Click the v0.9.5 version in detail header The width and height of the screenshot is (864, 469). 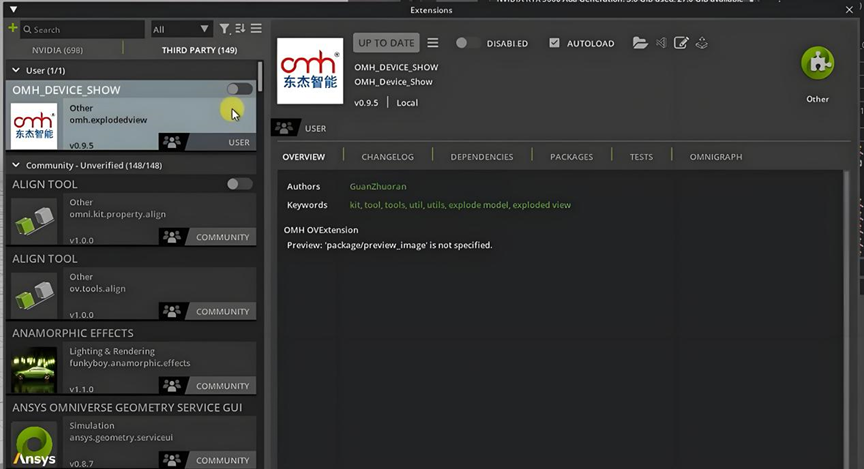[366, 103]
